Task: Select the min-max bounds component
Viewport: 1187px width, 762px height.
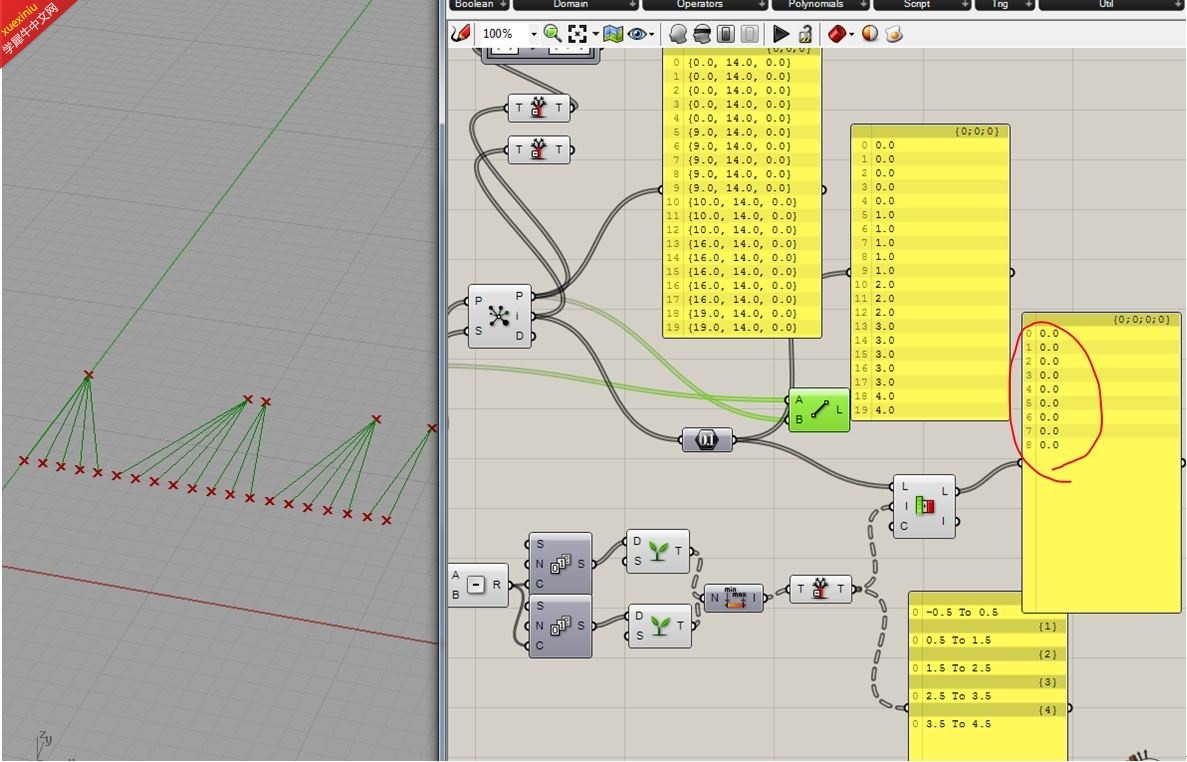Action: coord(734,598)
